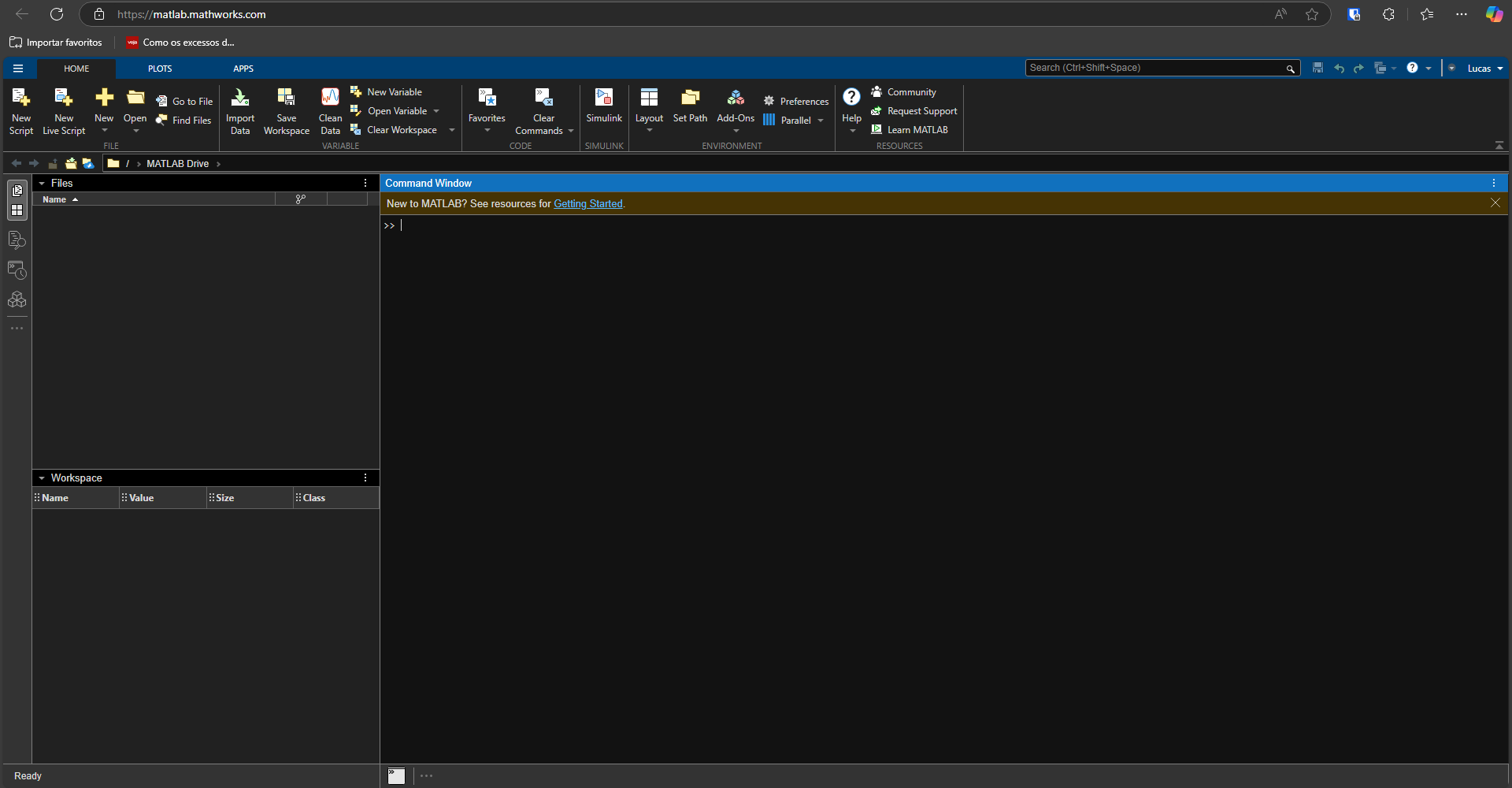The height and width of the screenshot is (788, 1512).
Task: Click the Open Variable button
Action: [x=389, y=111]
